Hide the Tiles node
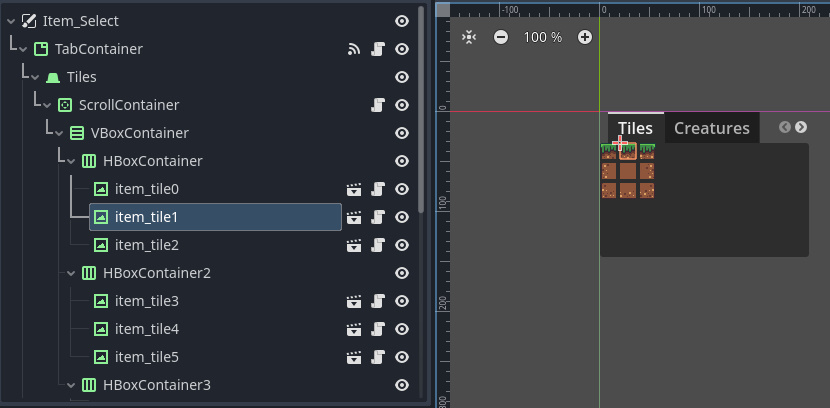 click(402, 77)
